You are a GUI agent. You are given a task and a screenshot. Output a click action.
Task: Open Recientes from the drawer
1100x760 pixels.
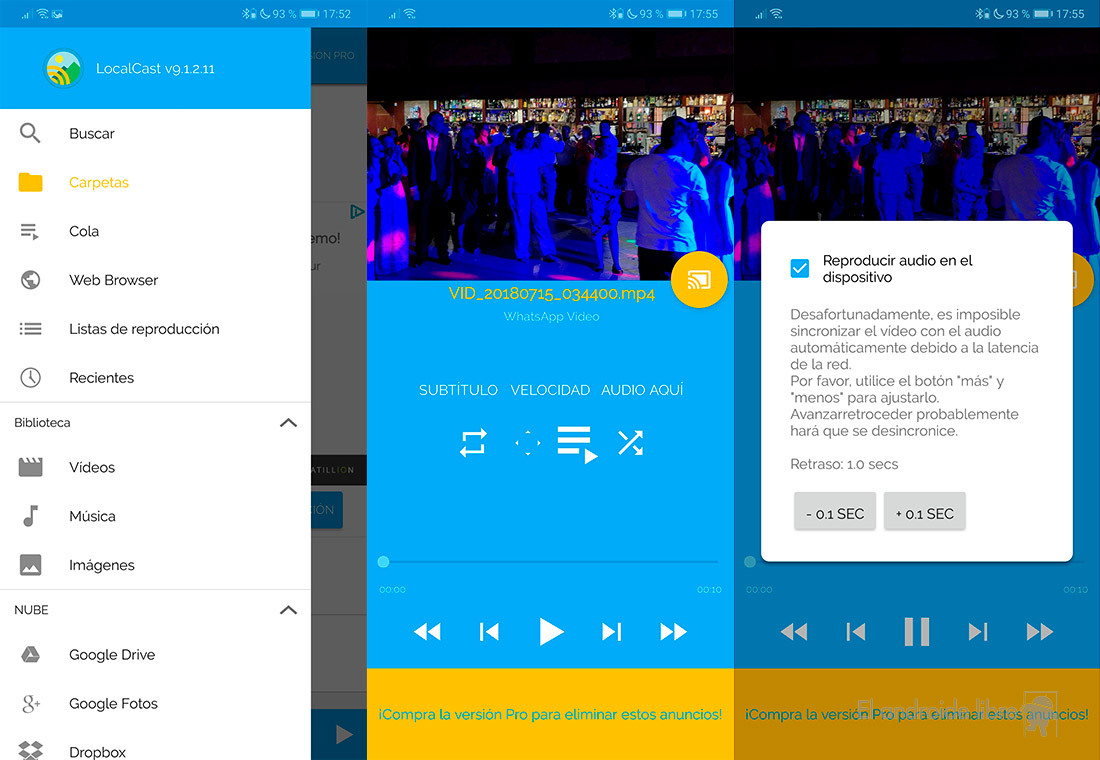pos(101,378)
